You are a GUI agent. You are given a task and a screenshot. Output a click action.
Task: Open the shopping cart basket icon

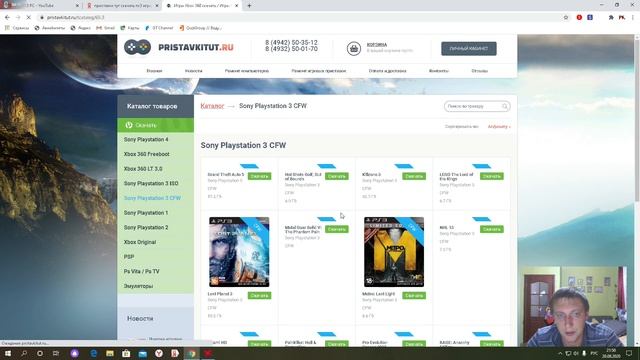pos(354,49)
